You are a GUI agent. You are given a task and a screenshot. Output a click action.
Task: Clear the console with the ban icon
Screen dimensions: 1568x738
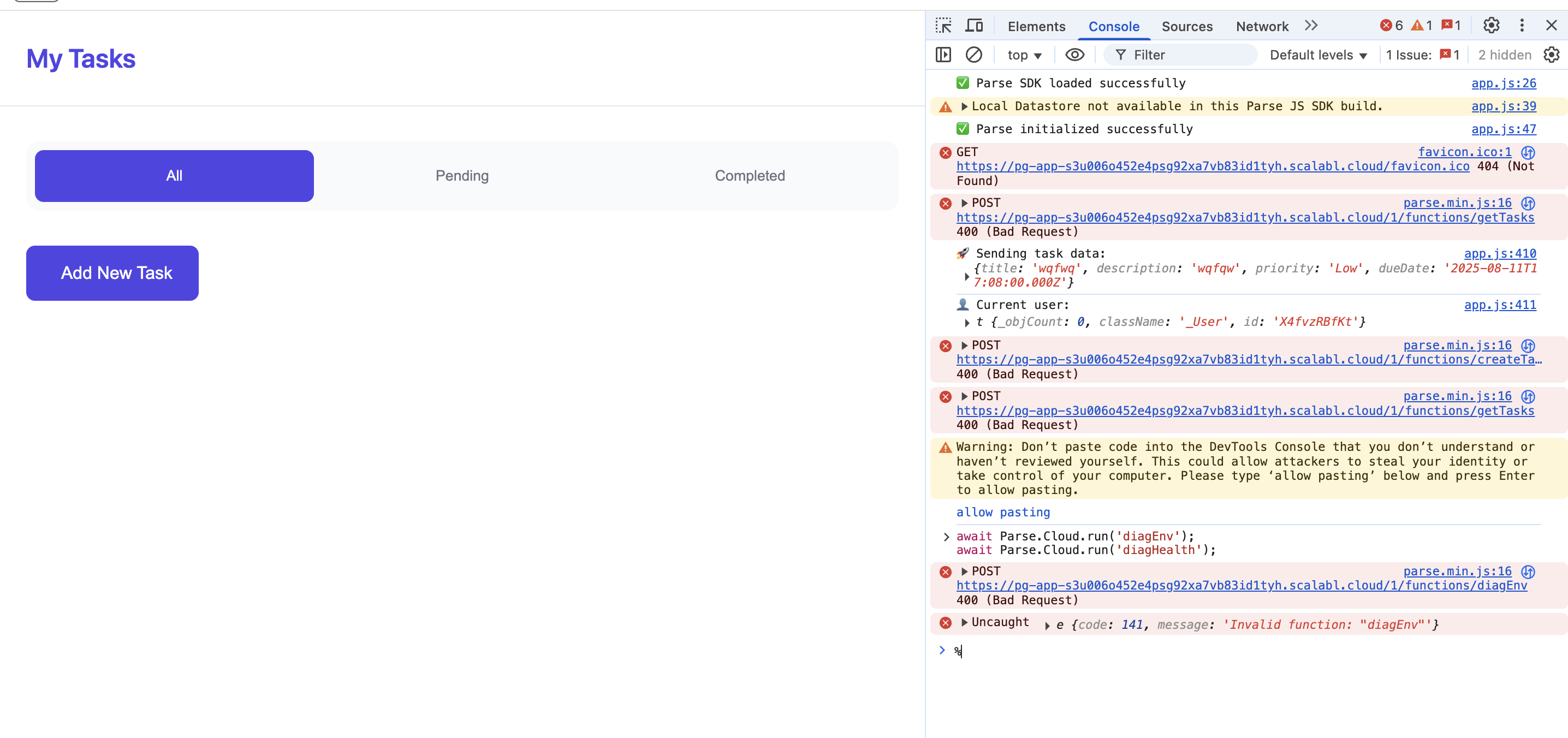pyautogui.click(x=973, y=55)
